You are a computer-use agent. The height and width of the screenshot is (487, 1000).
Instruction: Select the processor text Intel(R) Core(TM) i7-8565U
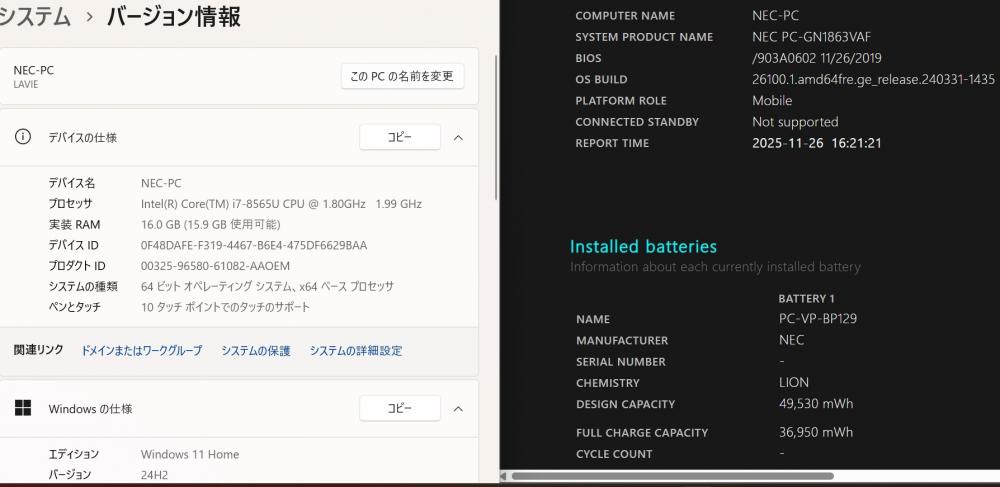click(281, 204)
